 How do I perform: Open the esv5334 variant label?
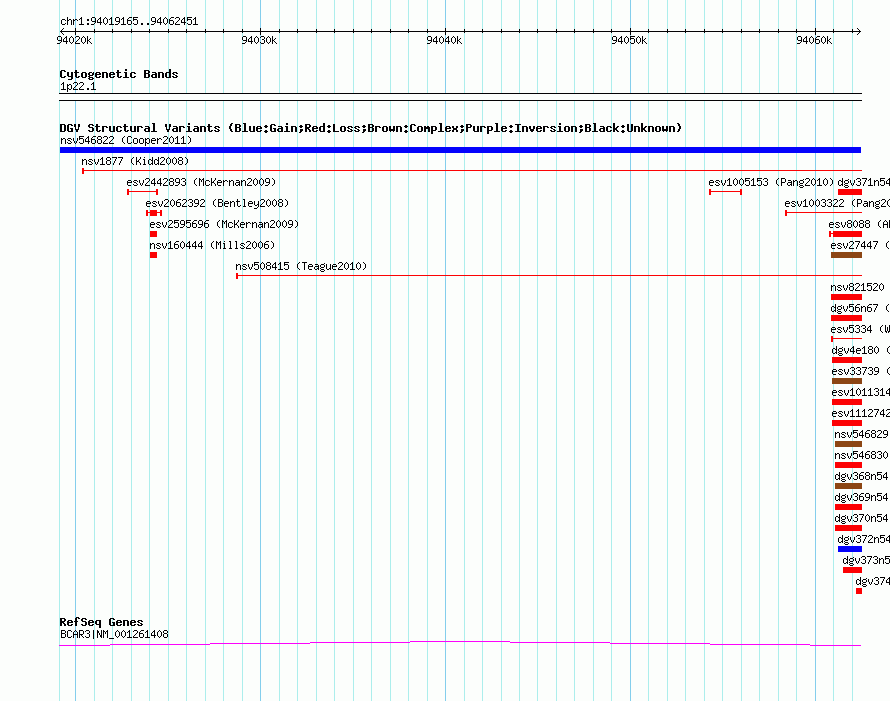coord(860,329)
